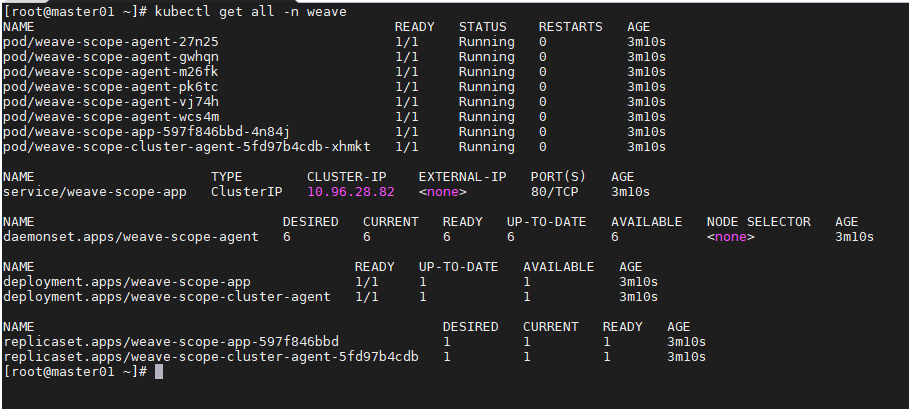Select deployment.apps/weave-scope-cluster-agent entry
Screen dimensions: 909x409
167,297
